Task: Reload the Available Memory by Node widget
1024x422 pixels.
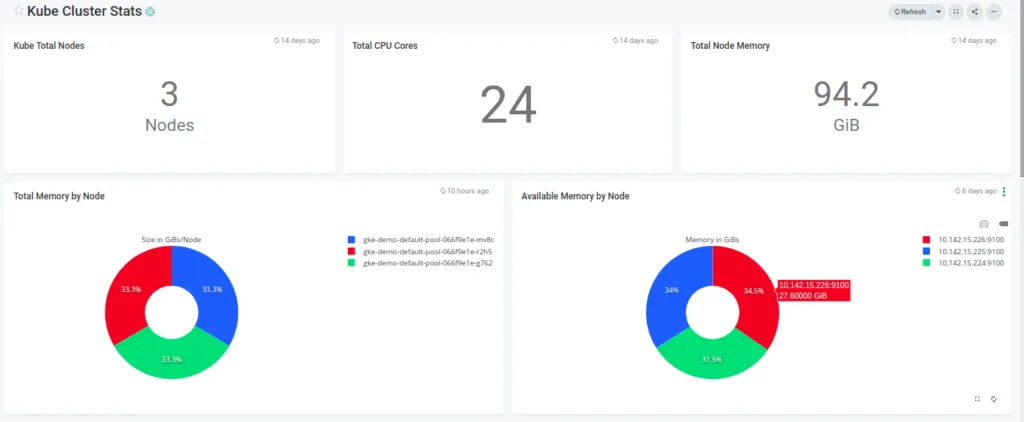Action: tap(994, 399)
